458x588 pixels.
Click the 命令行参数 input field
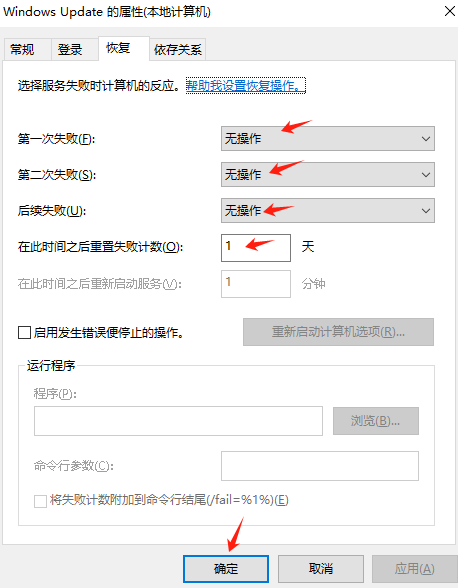click(x=320, y=466)
